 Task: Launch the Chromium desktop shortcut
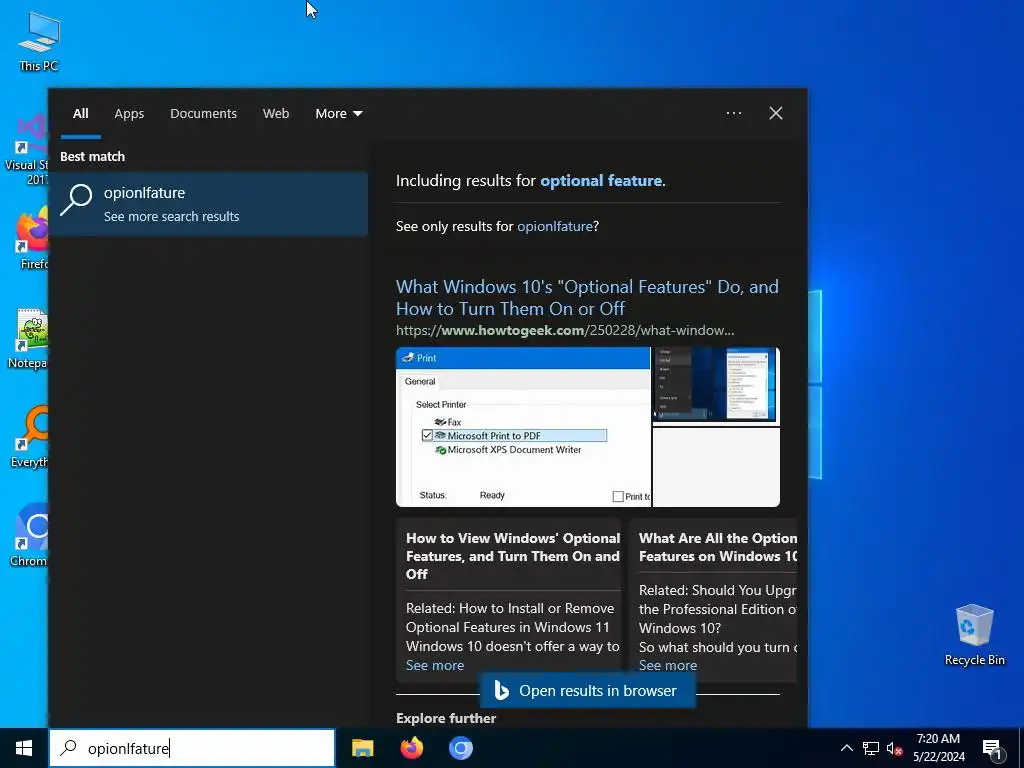pyautogui.click(x=30, y=536)
